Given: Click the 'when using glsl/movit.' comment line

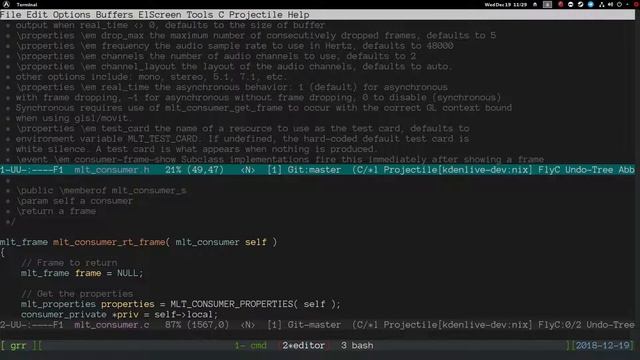Looking at the screenshot, I should tap(74, 118).
